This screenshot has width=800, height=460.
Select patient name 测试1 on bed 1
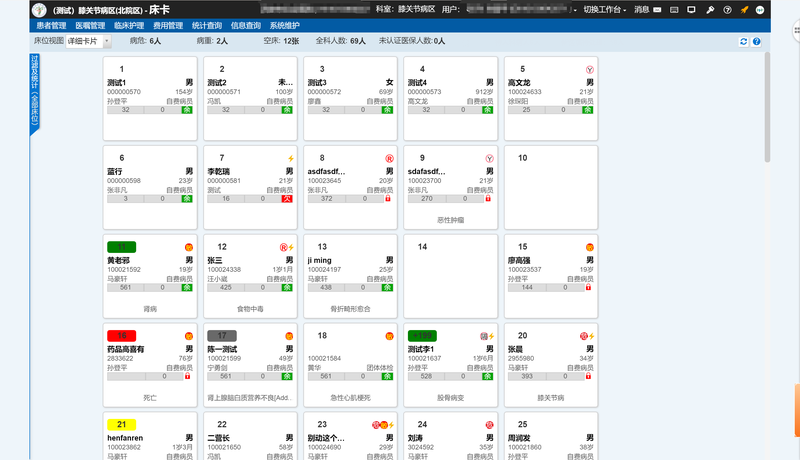[x=116, y=83]
